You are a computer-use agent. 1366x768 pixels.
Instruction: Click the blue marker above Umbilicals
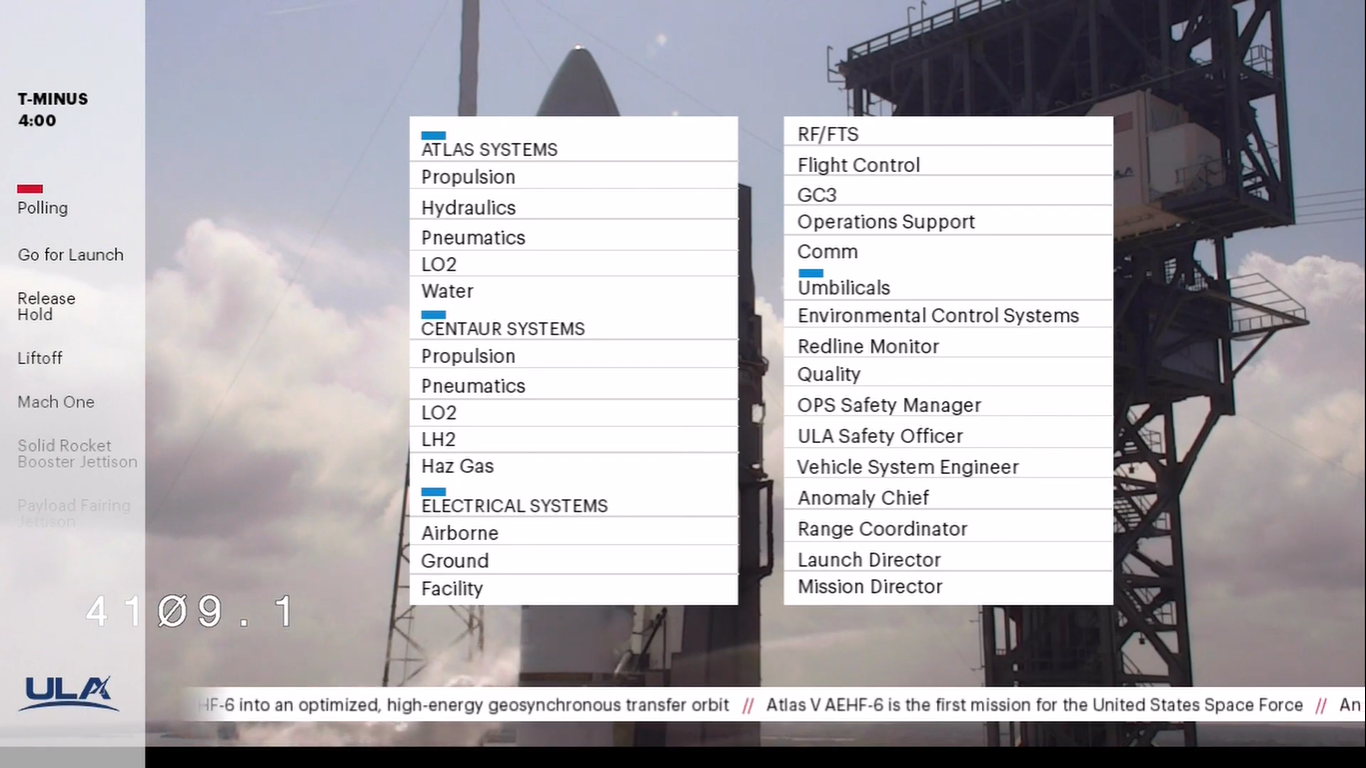click(810, 273)
